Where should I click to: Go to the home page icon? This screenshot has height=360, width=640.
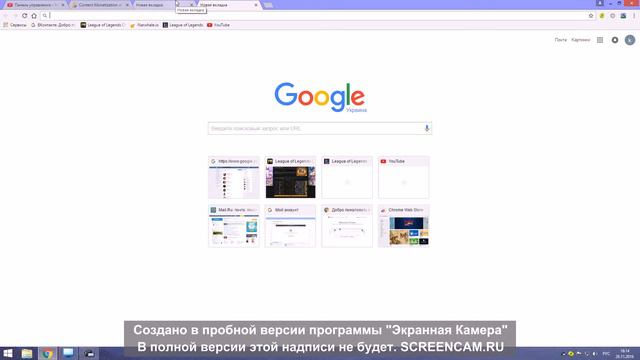point(34,16)
